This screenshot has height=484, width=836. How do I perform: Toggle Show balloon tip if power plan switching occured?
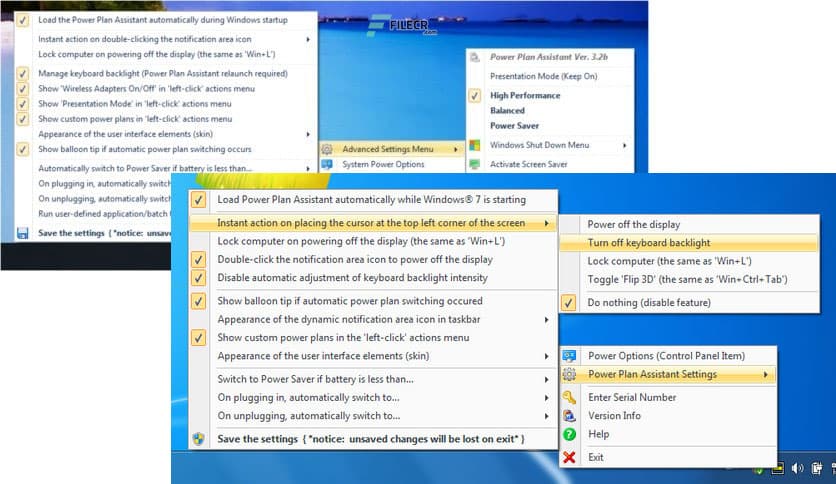pyautogui.click(x=198, y=301)
